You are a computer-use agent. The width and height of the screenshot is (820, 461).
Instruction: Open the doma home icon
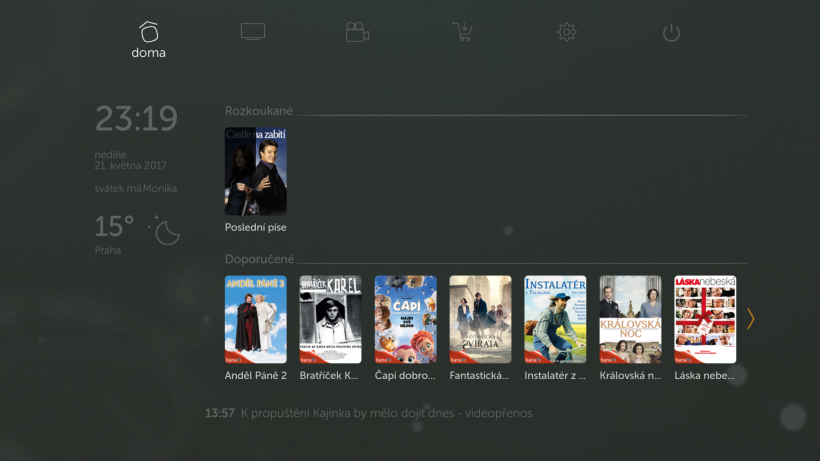[x=149, y=31]
